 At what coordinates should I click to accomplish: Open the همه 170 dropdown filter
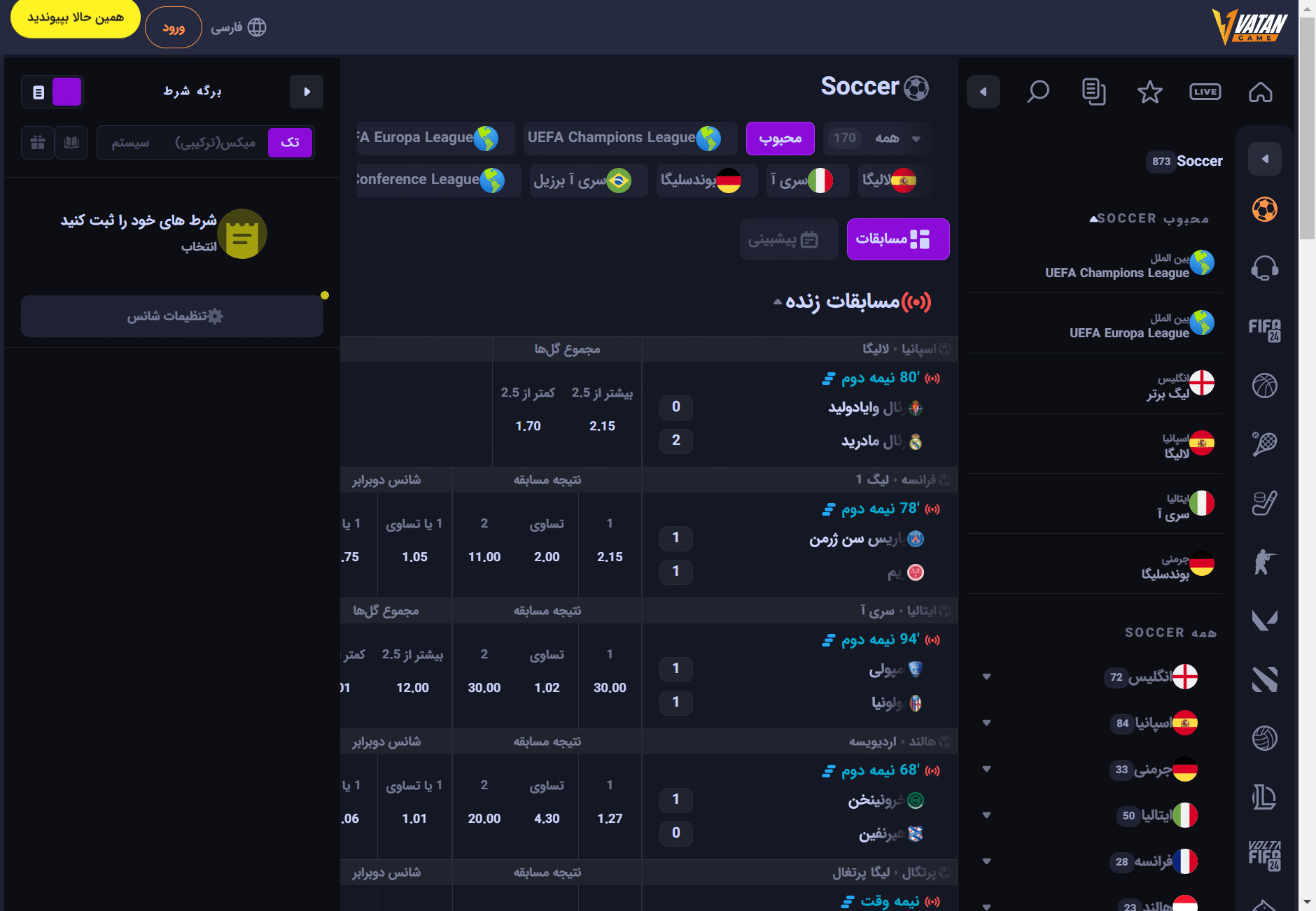pyautogui.click(x=878, y=138)
